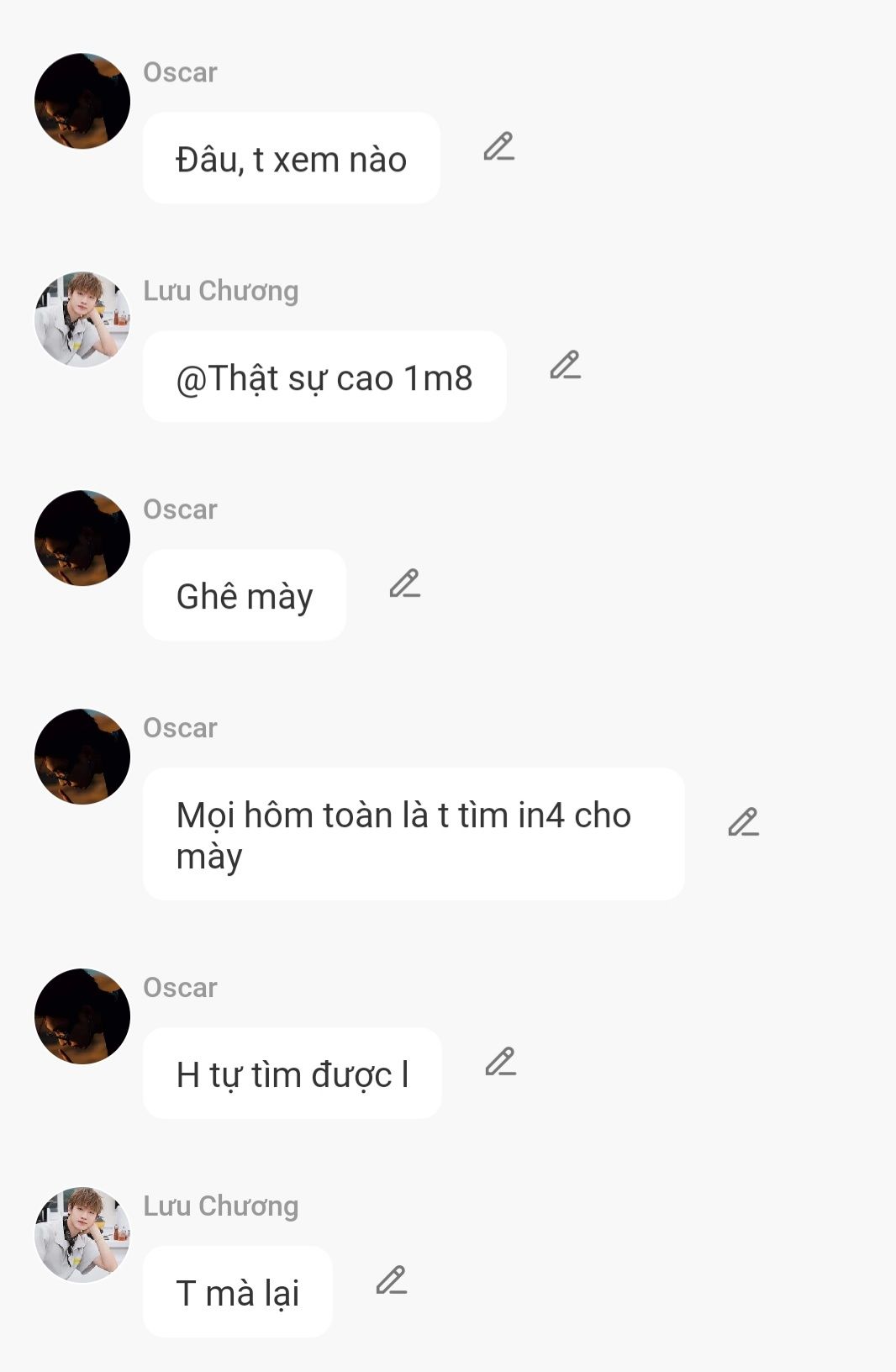Click sender name Lưu Chương above "T mà lại"
The image size is (896, 1372).
click(x=221, y=1206)
